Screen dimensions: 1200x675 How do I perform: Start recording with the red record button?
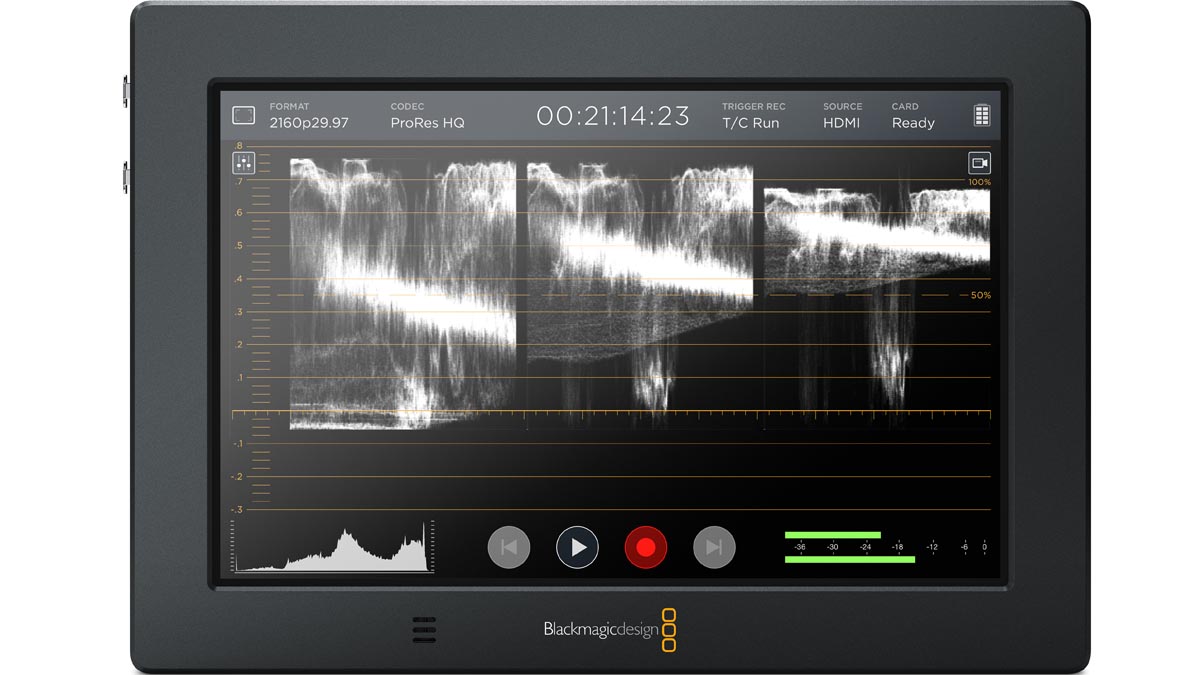point(645,547)
